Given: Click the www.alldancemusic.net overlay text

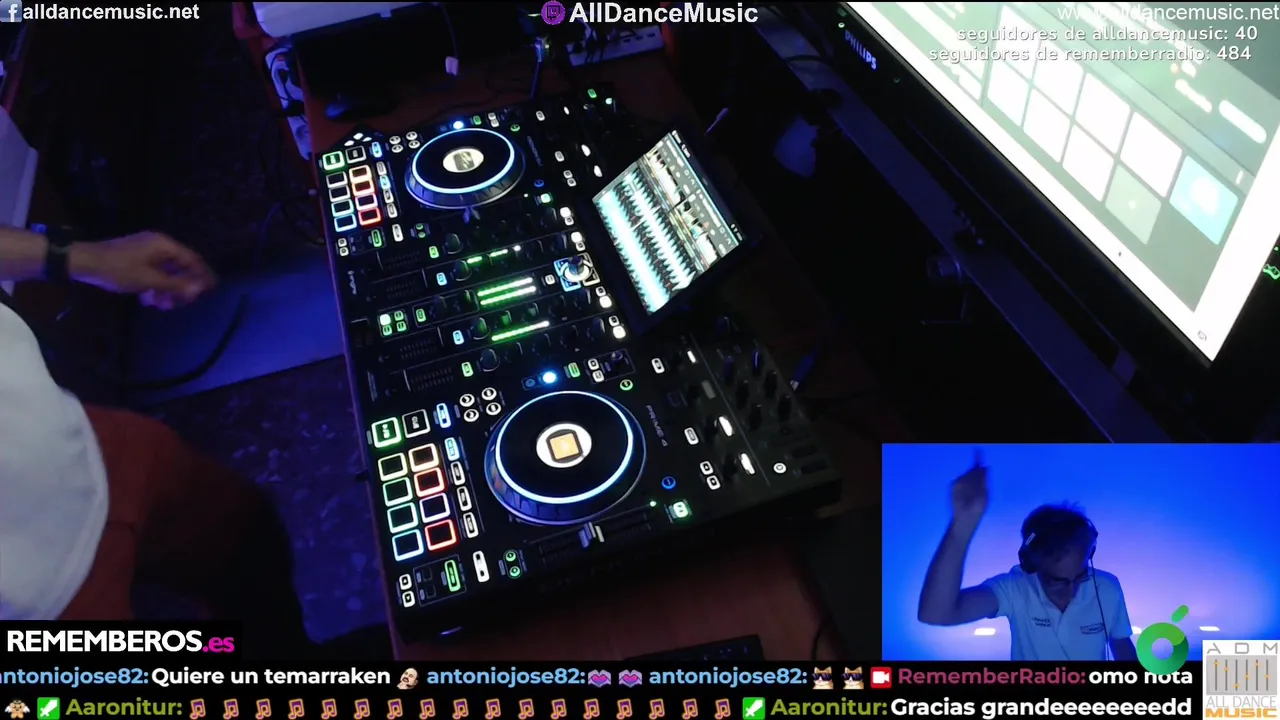Looking at the screenshot, I should pos(1168,13).
